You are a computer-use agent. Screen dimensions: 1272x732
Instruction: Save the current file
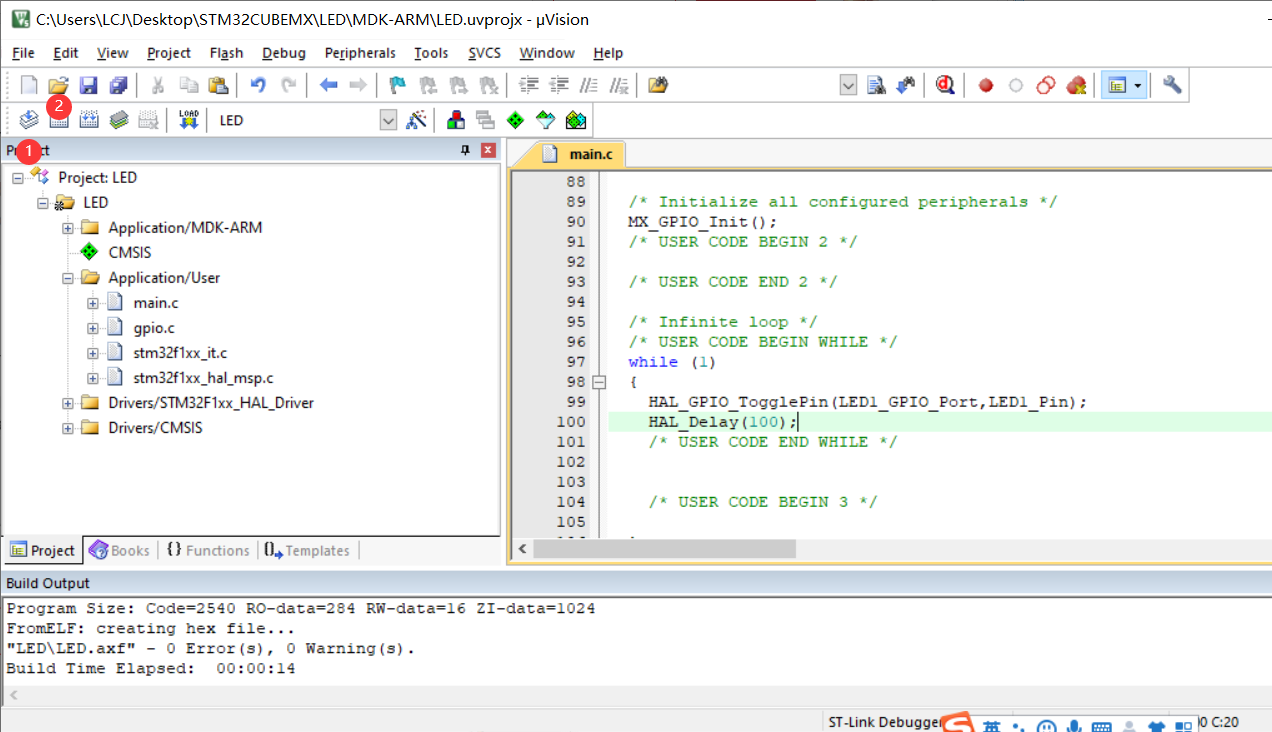point(88,86)
